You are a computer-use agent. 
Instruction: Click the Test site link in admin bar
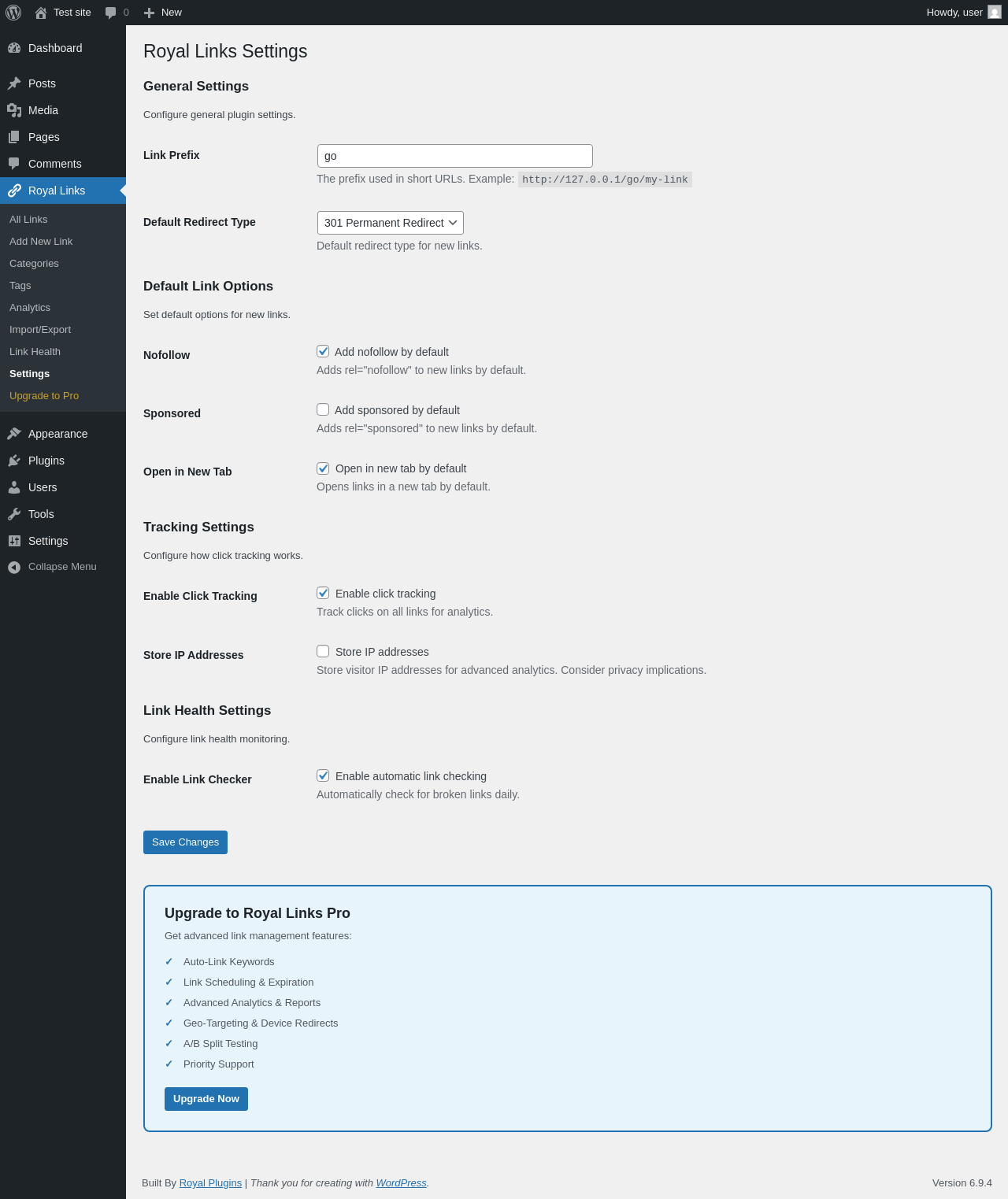point(72,13)
